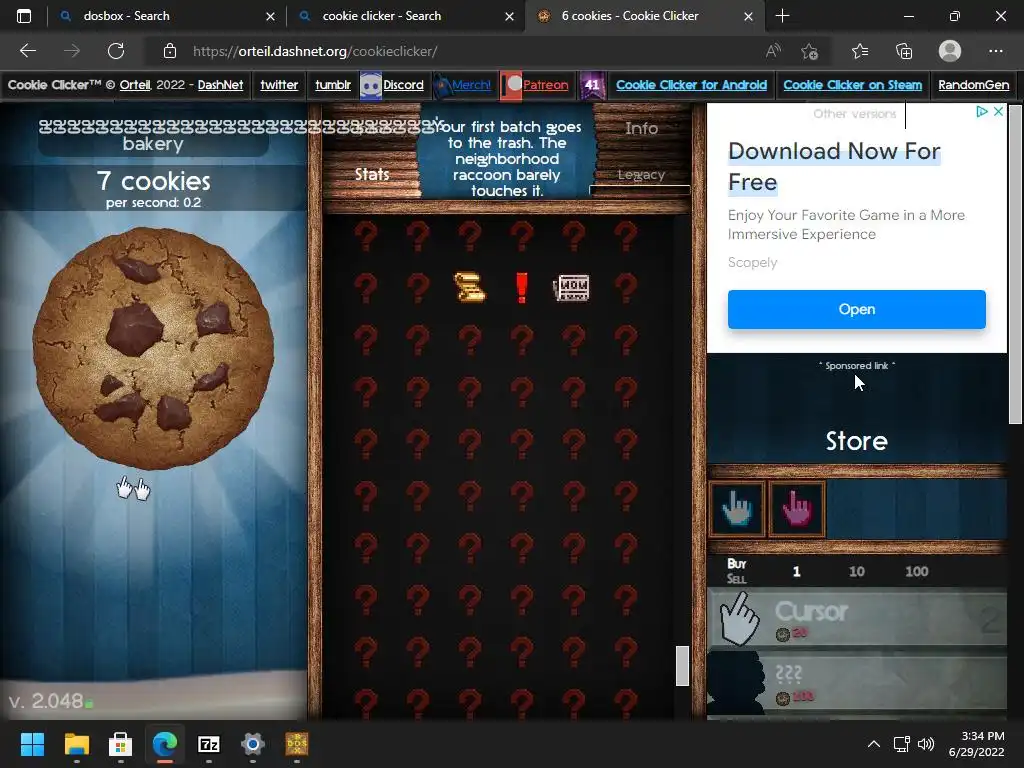The height and width of the screenshot is (768, 1024).
Task: Open the tumblr link
Action: click(x=333, y=85)
